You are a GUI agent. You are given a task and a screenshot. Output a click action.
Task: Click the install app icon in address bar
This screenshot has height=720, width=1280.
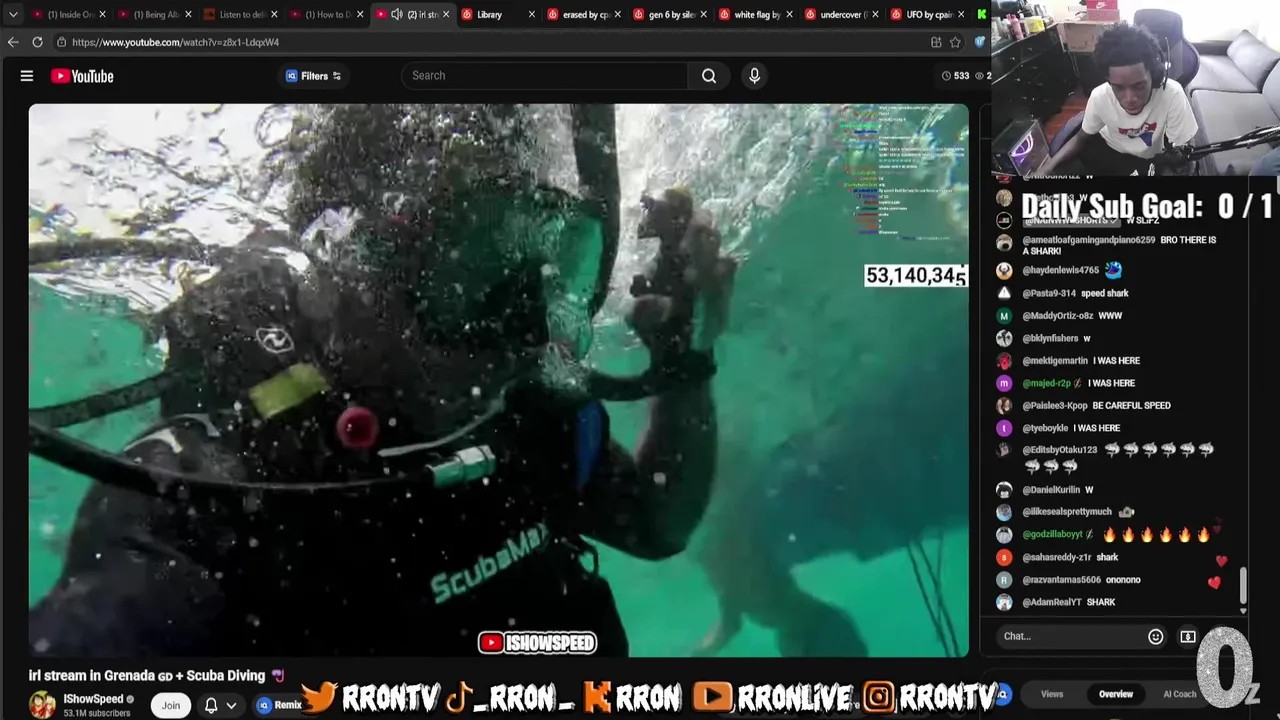[936, 42]
